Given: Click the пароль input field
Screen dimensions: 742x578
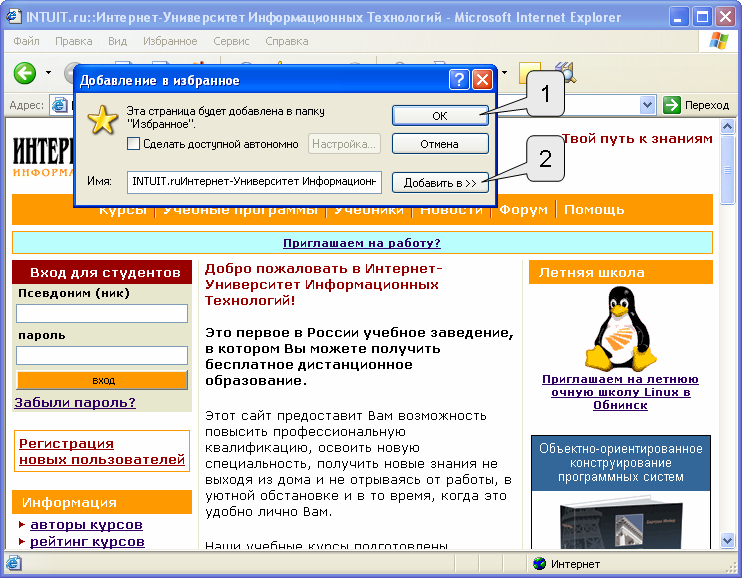Looking at the screenshot, I should 102,356.
